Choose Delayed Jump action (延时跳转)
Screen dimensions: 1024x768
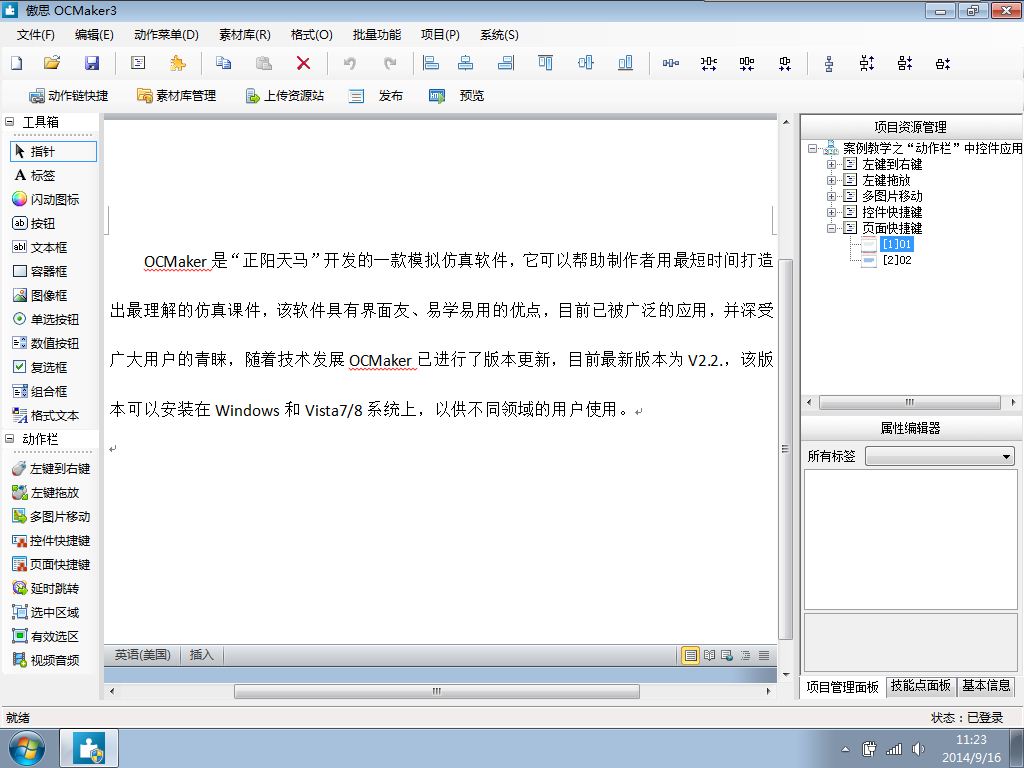click(46, 588)
